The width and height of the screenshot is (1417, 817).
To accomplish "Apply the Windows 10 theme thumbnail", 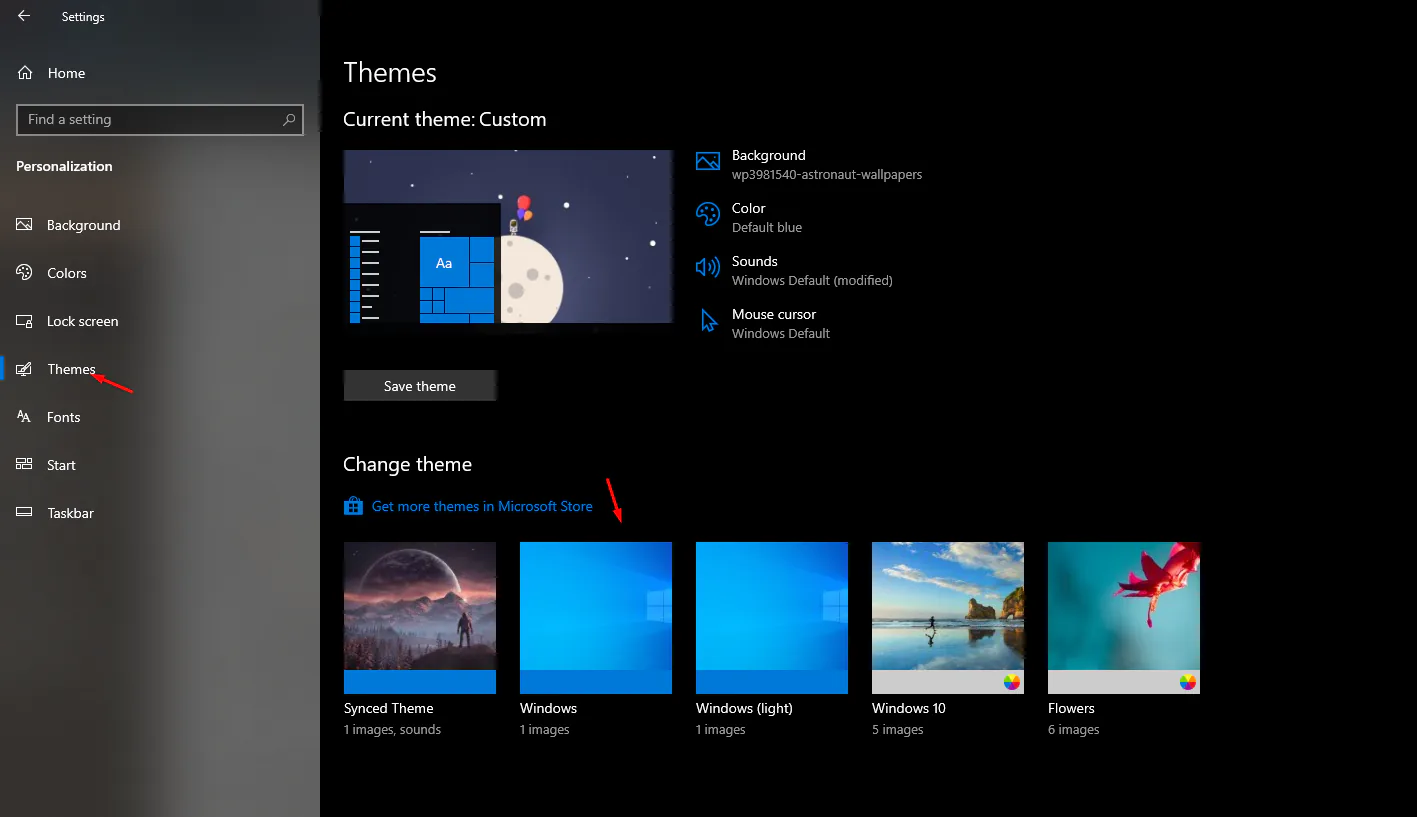I will coord(948,617).
